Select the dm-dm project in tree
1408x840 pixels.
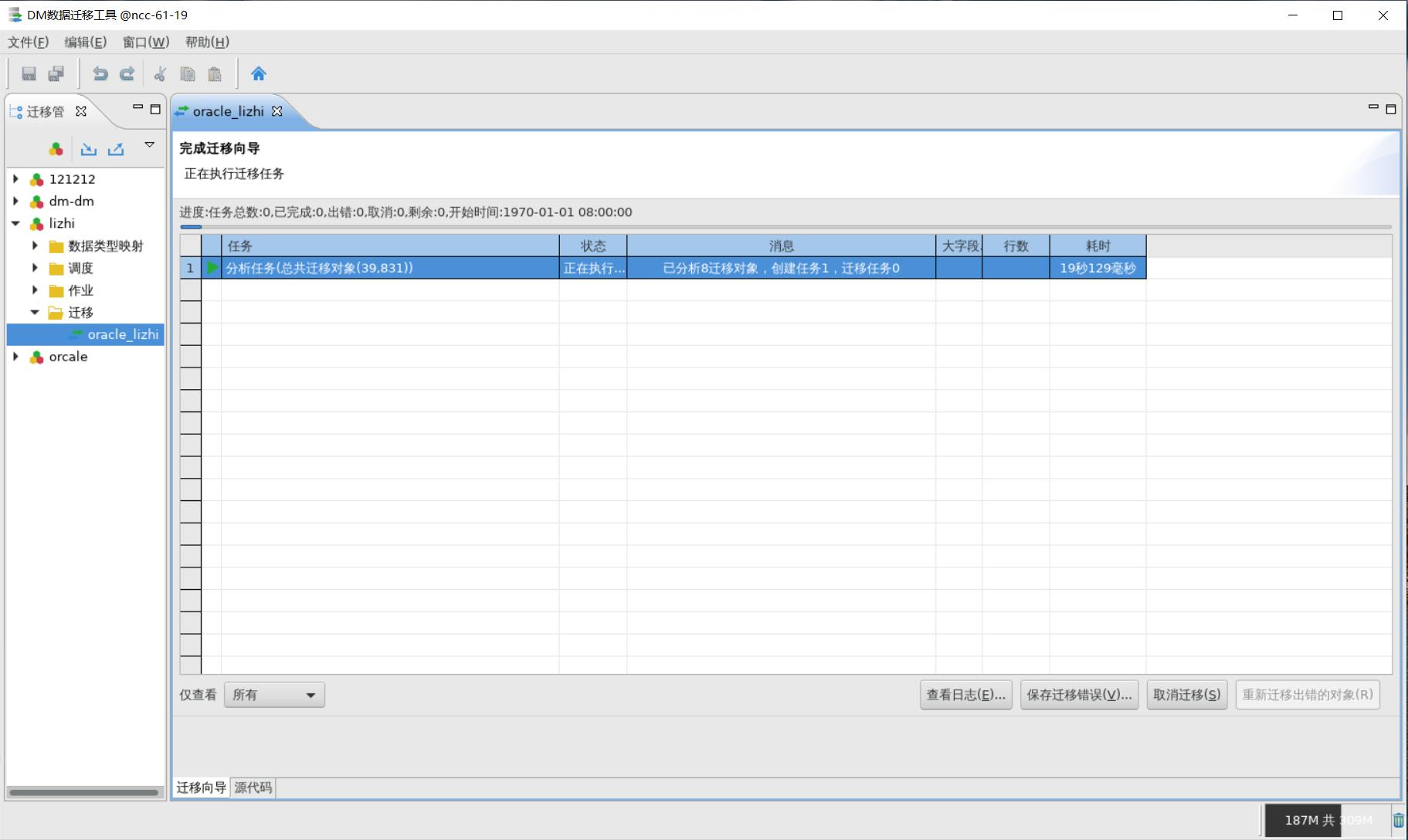click(x=71, y=202)
